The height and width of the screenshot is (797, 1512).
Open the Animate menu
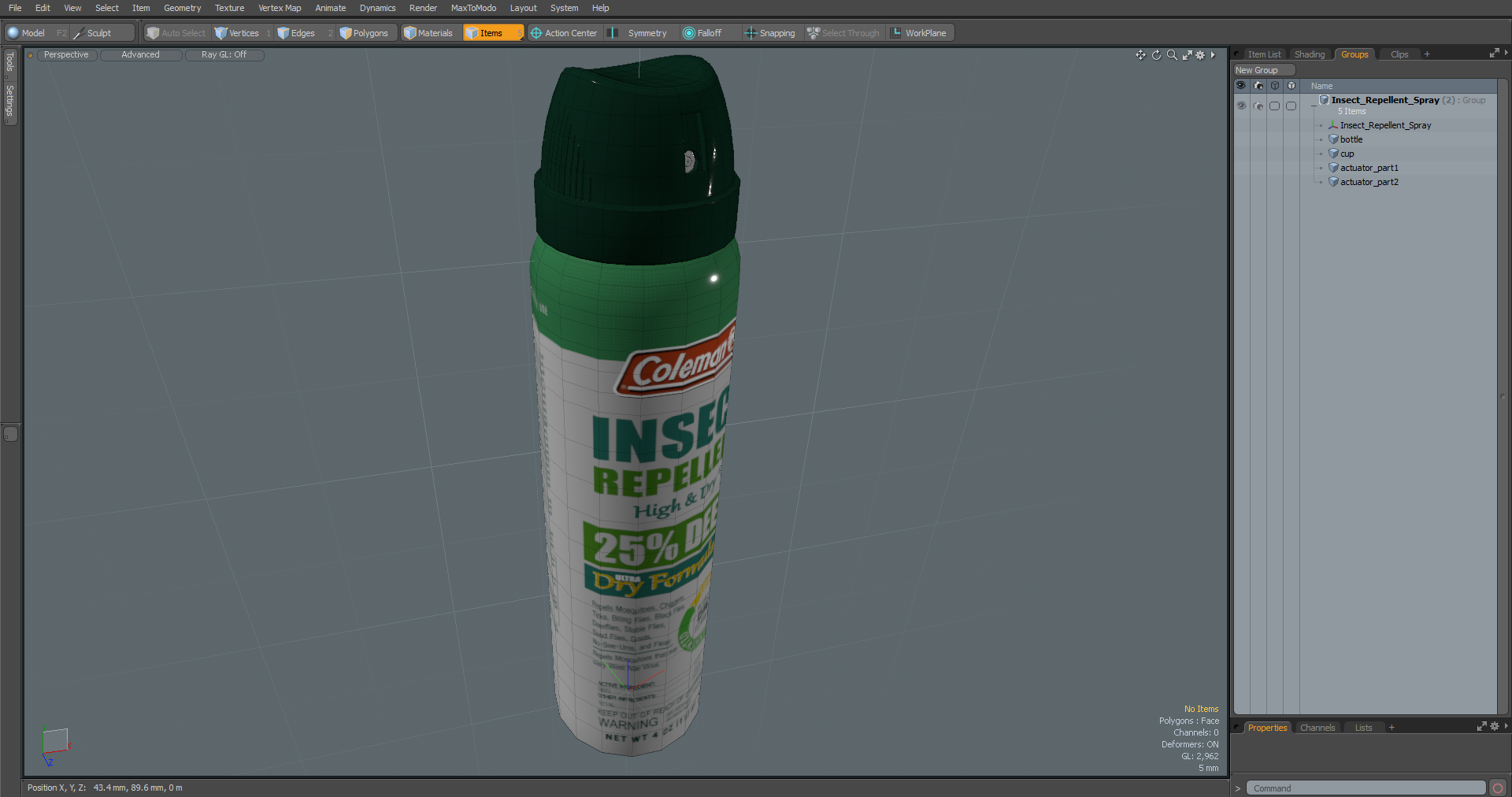pyautogui.click(x=330, y=8)
